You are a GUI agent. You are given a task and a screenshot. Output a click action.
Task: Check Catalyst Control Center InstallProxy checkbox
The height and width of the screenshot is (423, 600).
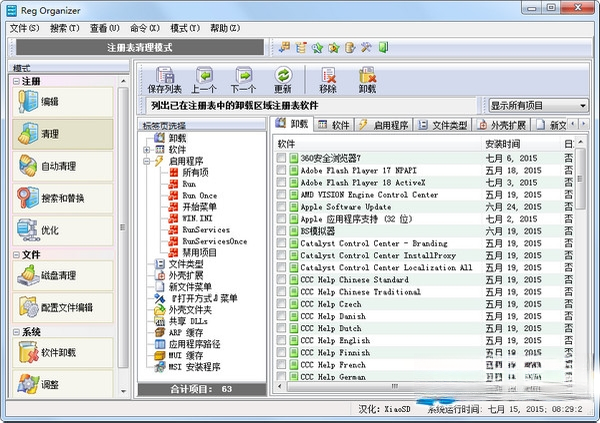click(281, 255)
